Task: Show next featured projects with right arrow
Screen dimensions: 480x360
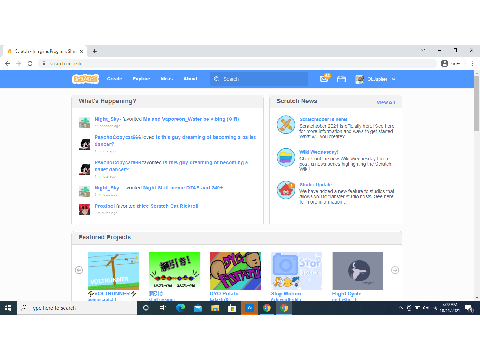Action: [395, 270]
